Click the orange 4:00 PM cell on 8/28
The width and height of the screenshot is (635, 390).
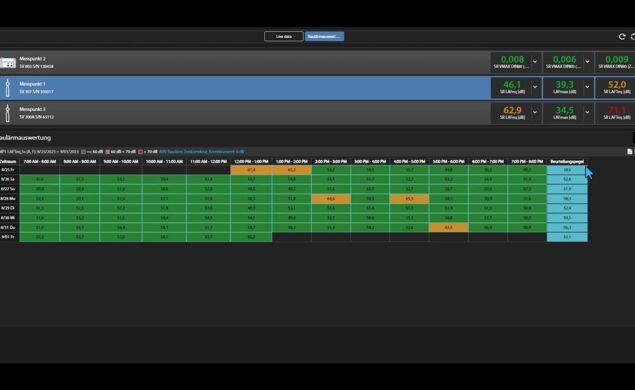(x=409, y=199)
